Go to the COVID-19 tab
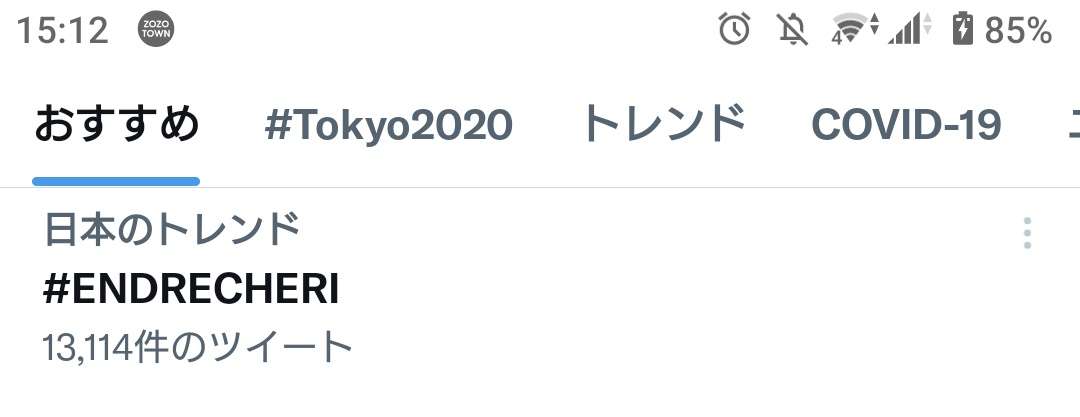 pyautogui.click(x=906, y=125)
